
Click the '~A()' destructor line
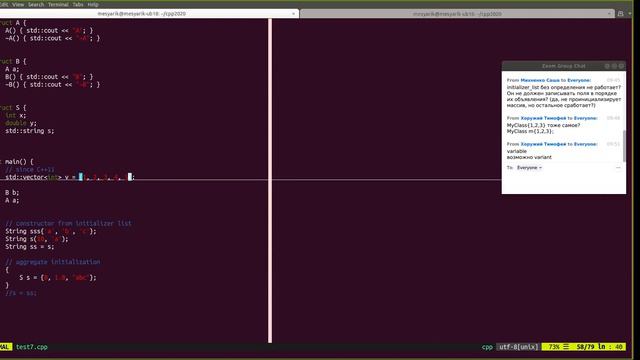tap(52, 38)
